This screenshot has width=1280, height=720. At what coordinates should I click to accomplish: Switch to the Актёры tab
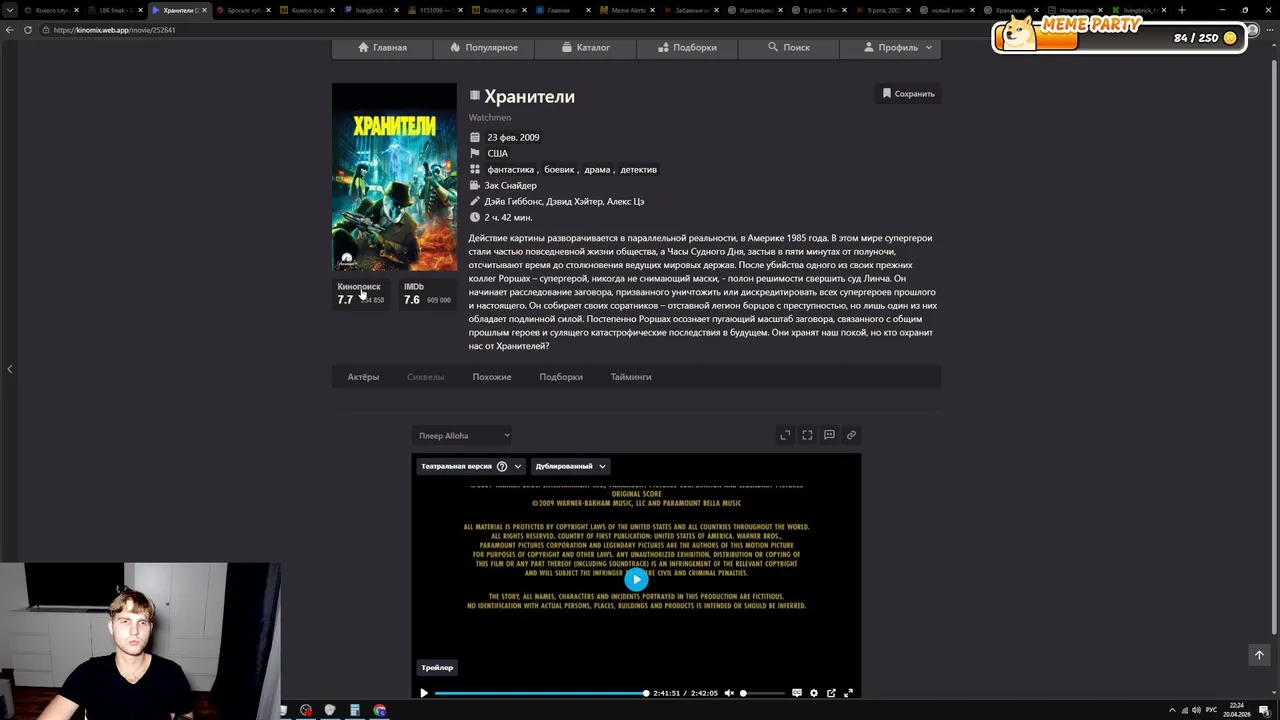[x=363, y=377]
